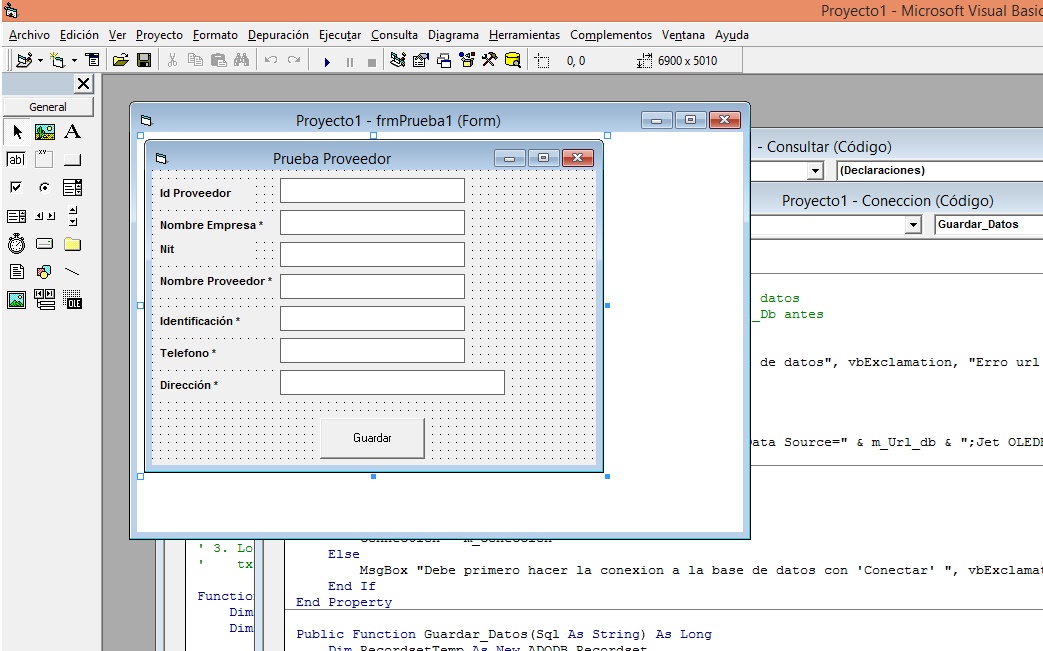
Task: Expand the Guardar_Datos procedure dropdown
Action: pyautogui.click(x=988, y=225)
